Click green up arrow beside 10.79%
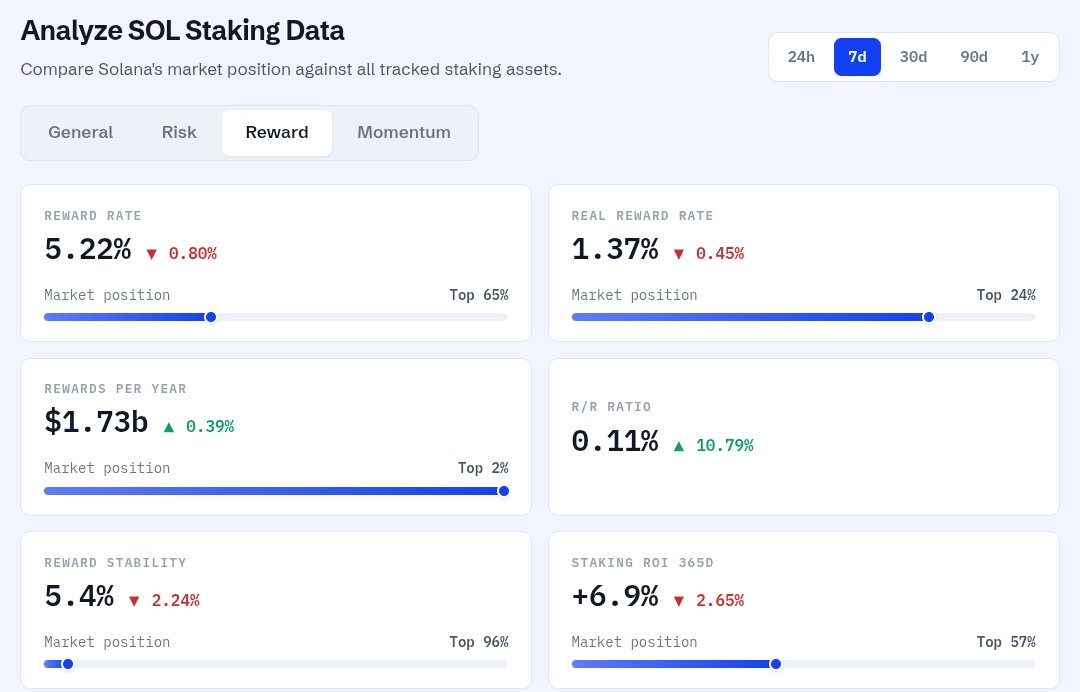 (x=678, y=445)
